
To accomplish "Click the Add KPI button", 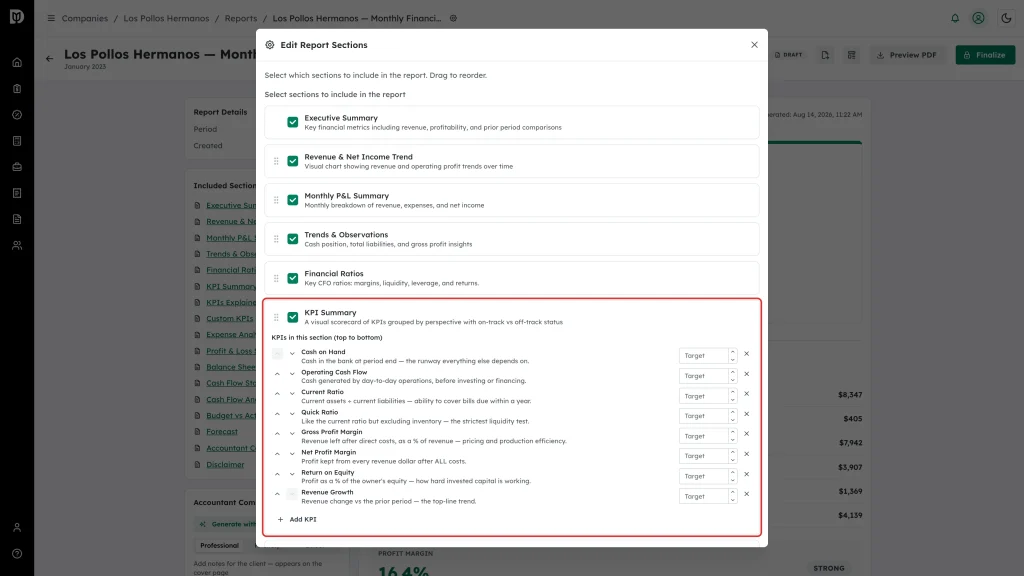I will click(x=297, y=520).
